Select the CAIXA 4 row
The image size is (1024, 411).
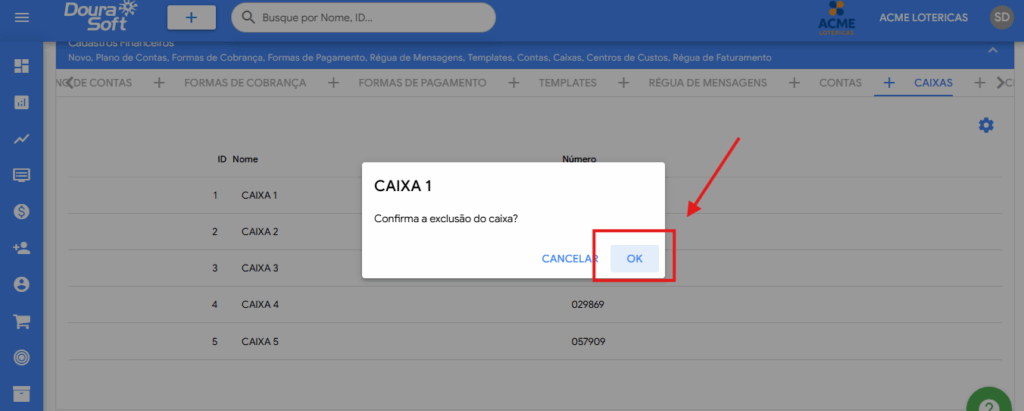coord(260,304)
